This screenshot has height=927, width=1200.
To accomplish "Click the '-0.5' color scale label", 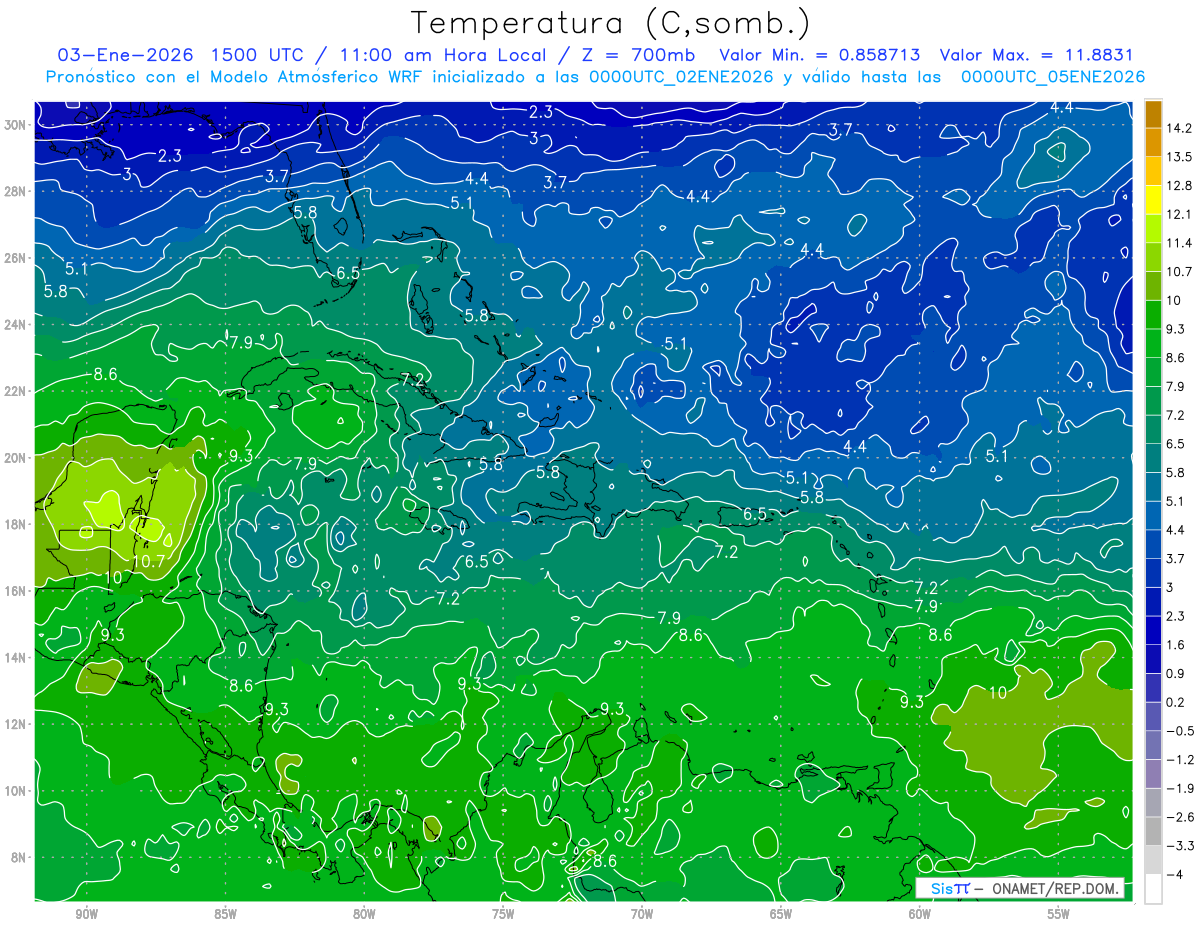I will point(1180,731).
